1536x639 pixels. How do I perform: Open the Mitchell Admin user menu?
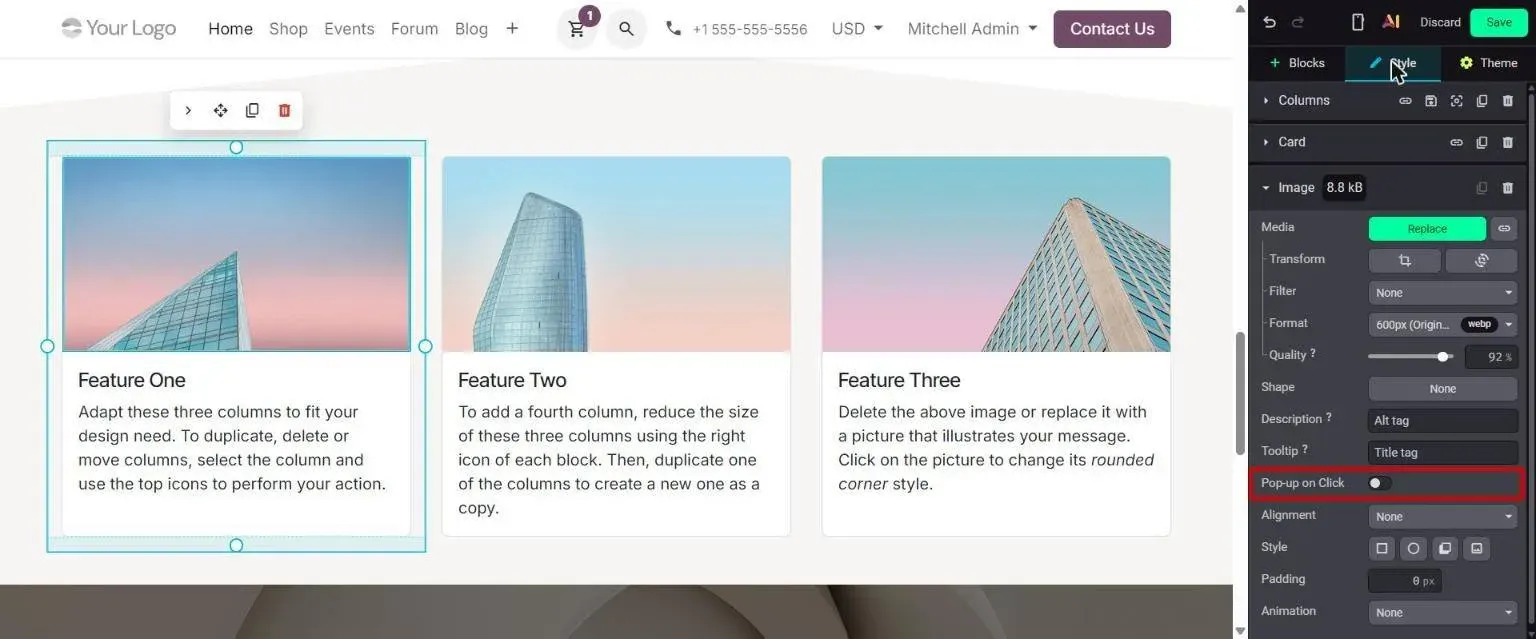point(972,29)
